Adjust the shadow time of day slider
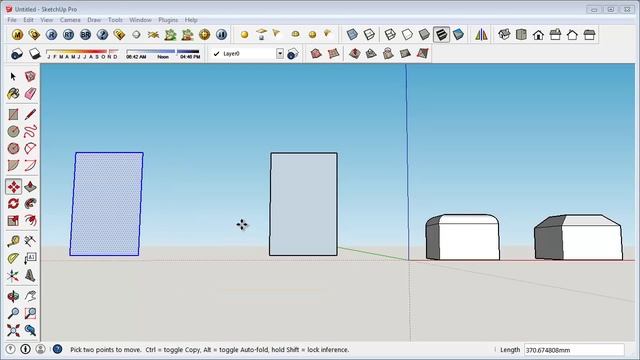The width and height of the screenshot is (640, 360). coord(163,54)
